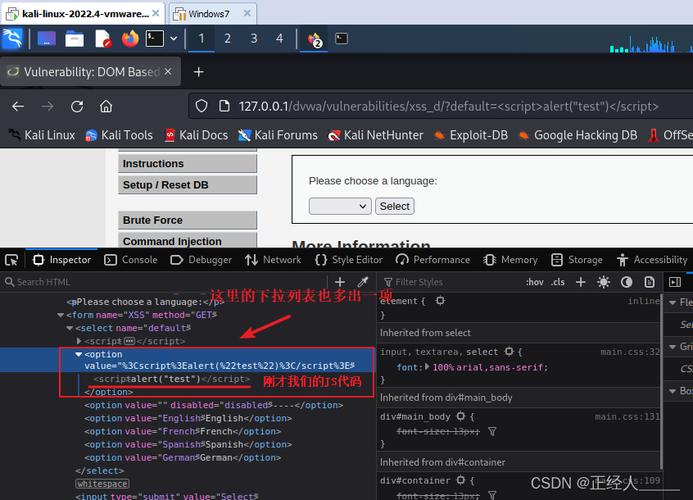Viewport: 693px width, 500px height.
Task: Toggle the three-pane inspector layout
Action: (675, 282)
